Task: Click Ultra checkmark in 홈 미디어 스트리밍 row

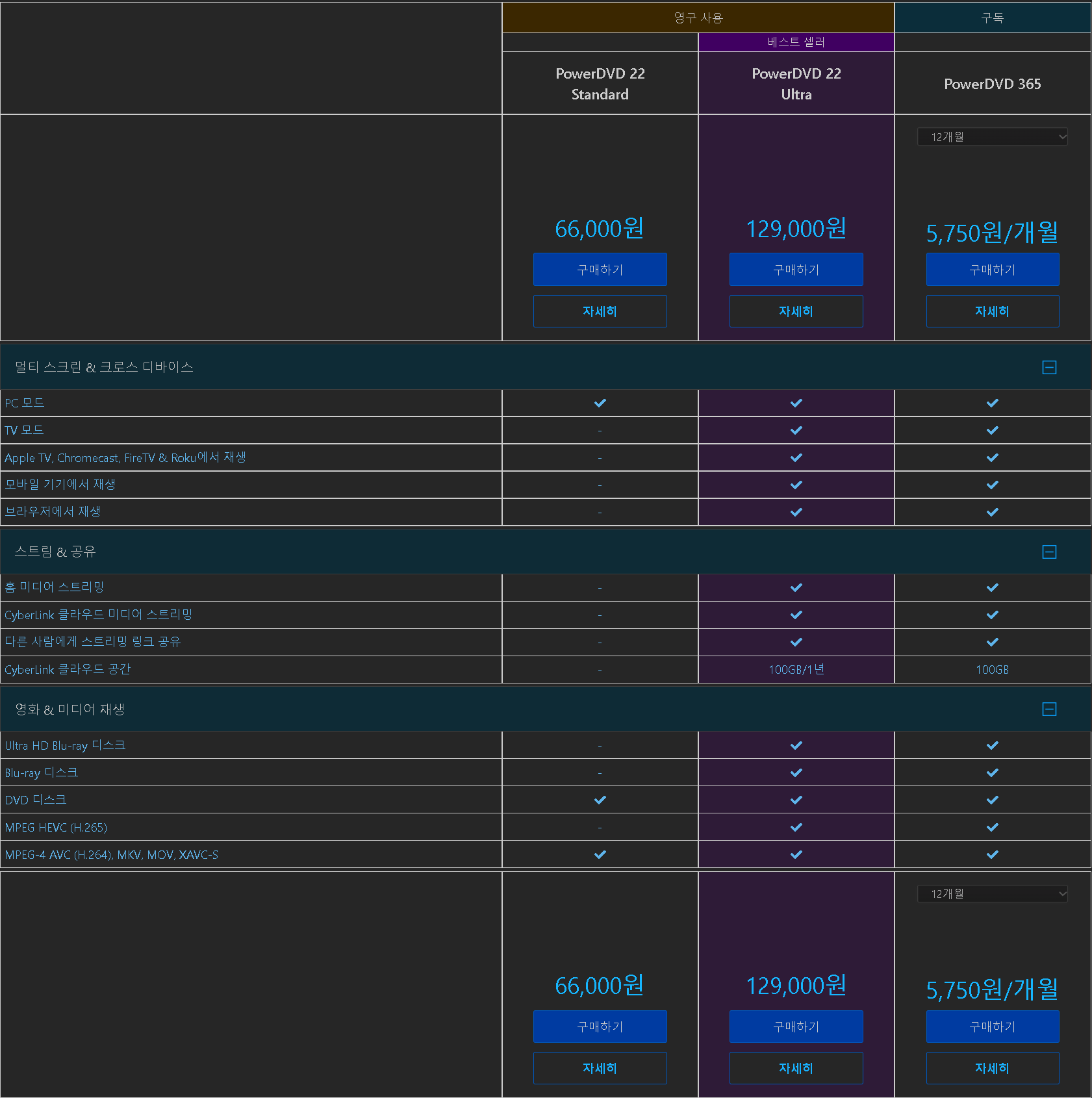Action: 796,587
